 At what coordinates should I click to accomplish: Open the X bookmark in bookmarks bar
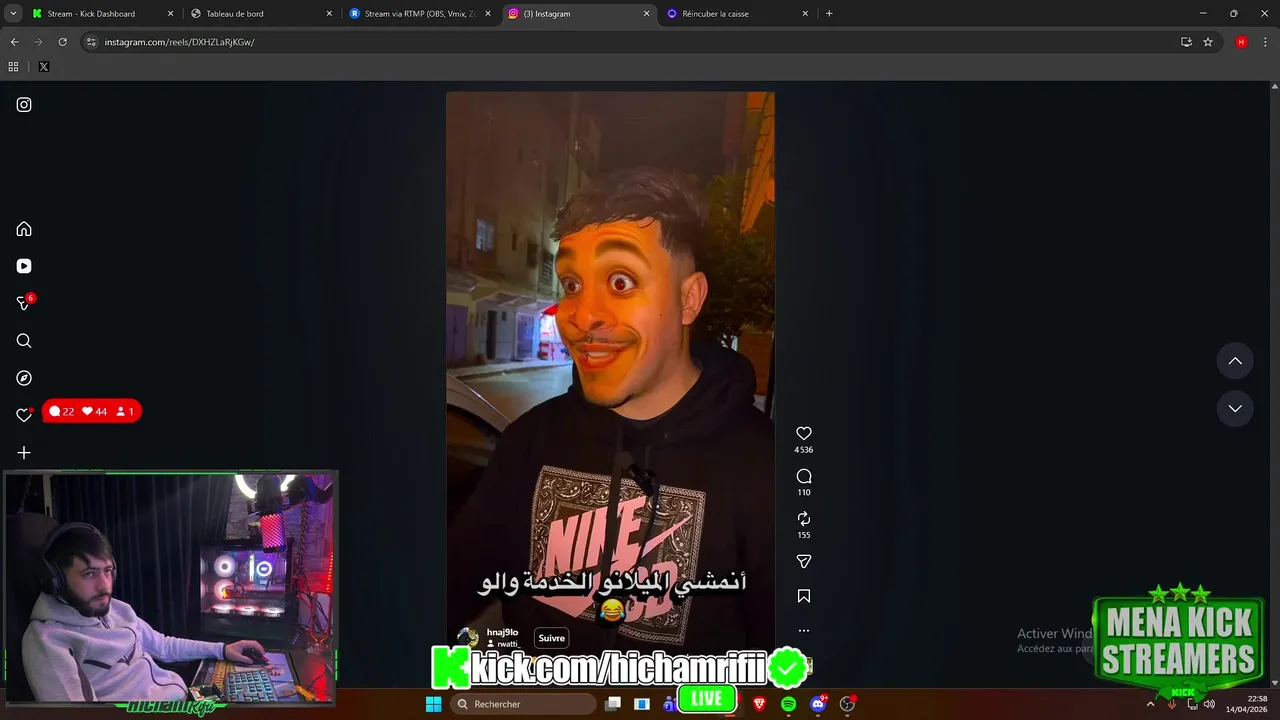(x=44, y=67)
